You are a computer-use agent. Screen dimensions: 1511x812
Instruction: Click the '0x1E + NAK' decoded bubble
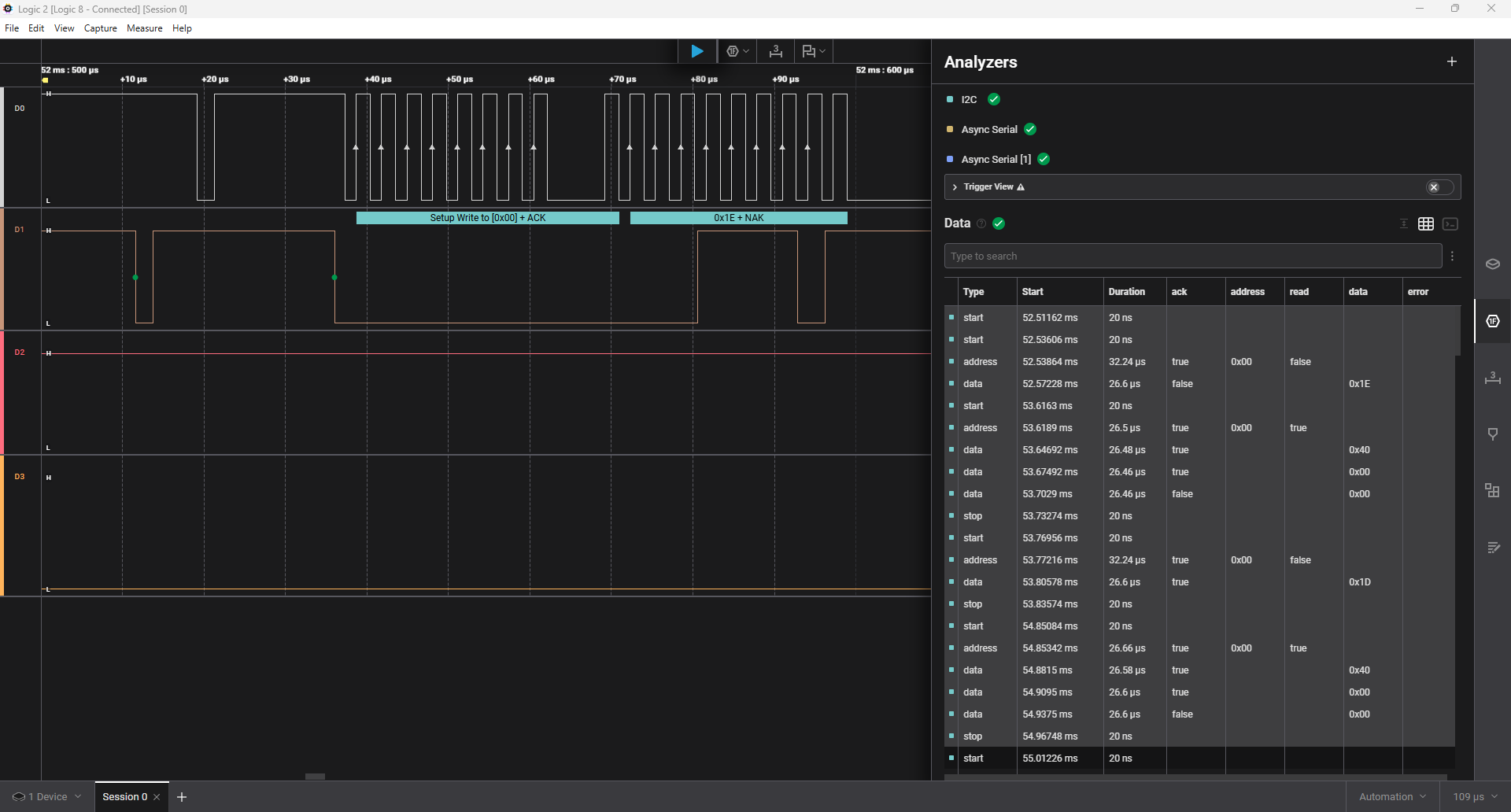tap(739, 218)
